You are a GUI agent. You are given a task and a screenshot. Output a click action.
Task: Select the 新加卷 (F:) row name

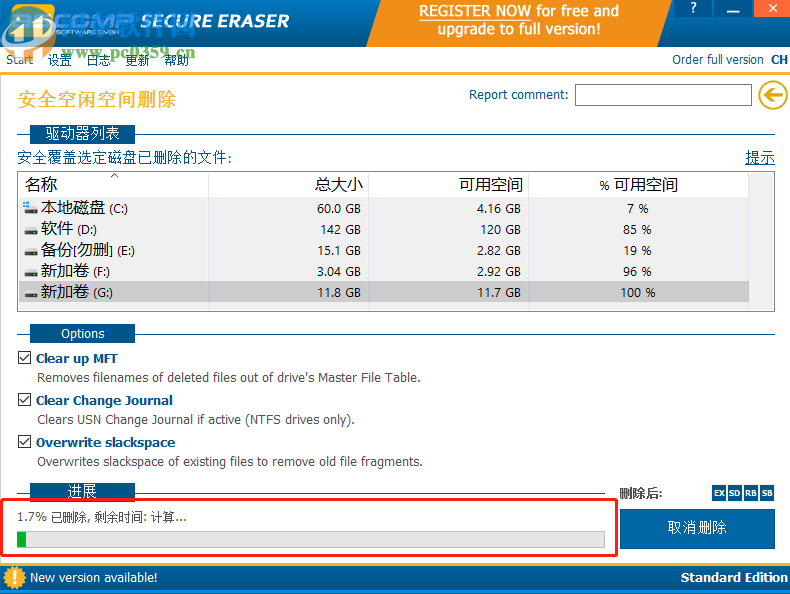(x=75, y=271)
